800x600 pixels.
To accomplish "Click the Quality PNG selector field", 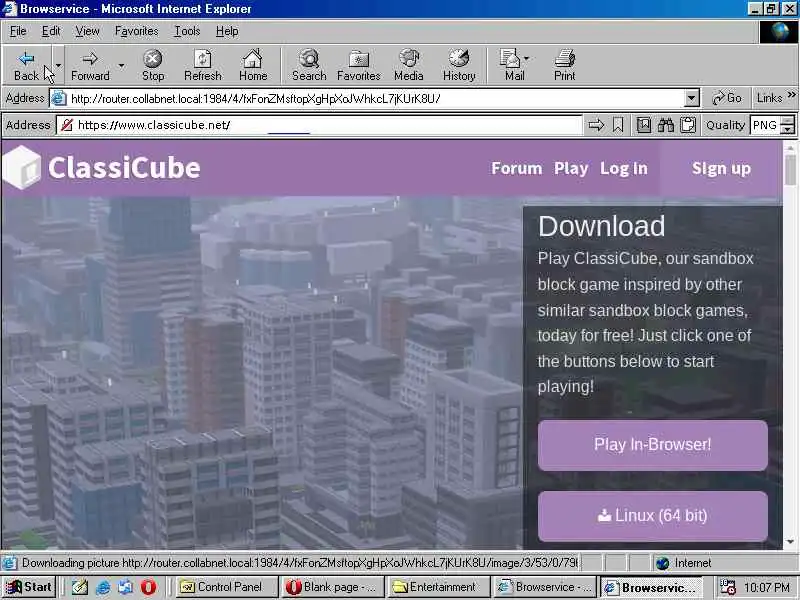I will click(x=765, y=125).
